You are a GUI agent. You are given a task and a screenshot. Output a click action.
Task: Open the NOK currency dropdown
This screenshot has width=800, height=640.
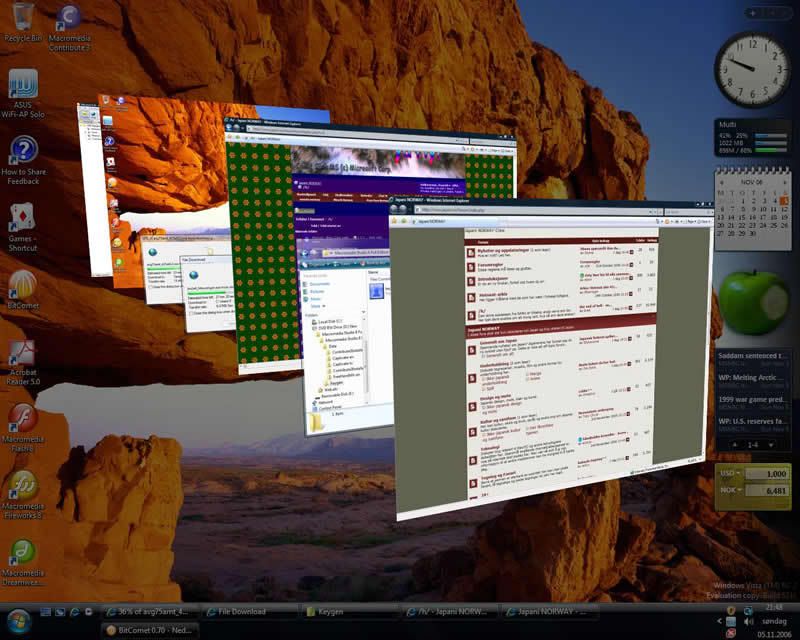(731, 490)
